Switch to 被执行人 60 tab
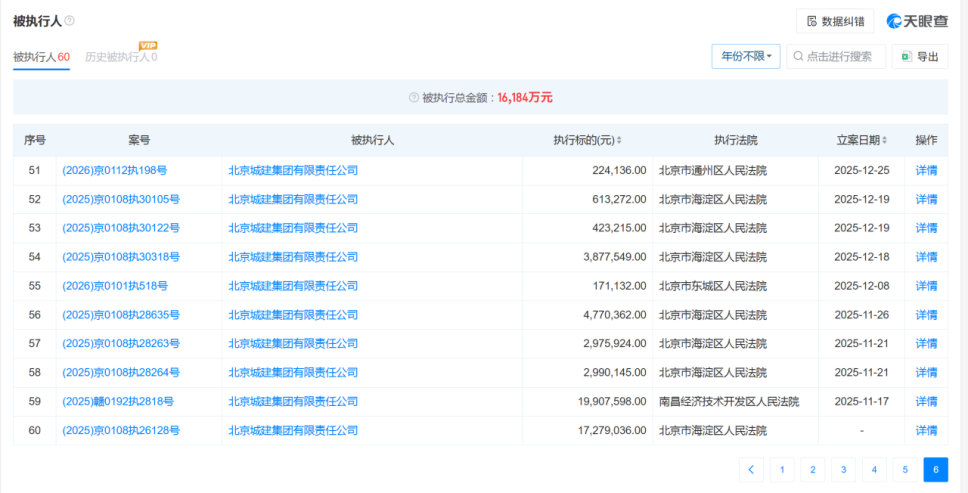The image size is (968, 493). point(41,57)
